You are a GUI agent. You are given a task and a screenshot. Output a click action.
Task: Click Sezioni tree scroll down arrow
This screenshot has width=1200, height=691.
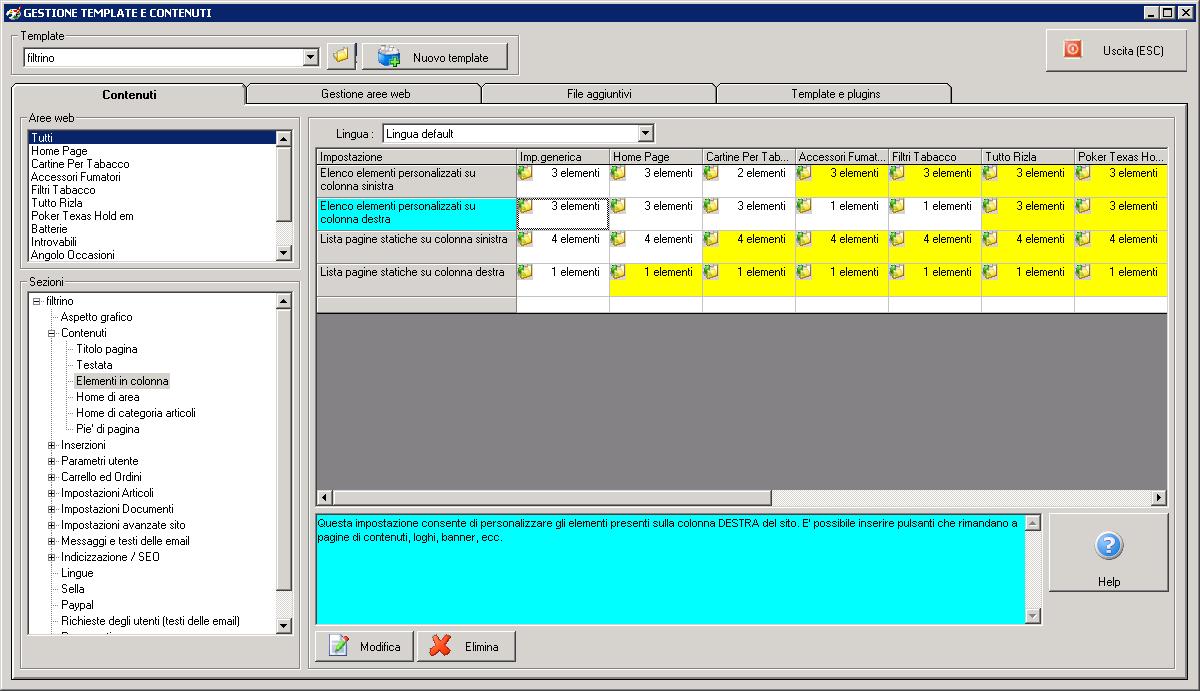pyautogui.click(x=284, y=625)
